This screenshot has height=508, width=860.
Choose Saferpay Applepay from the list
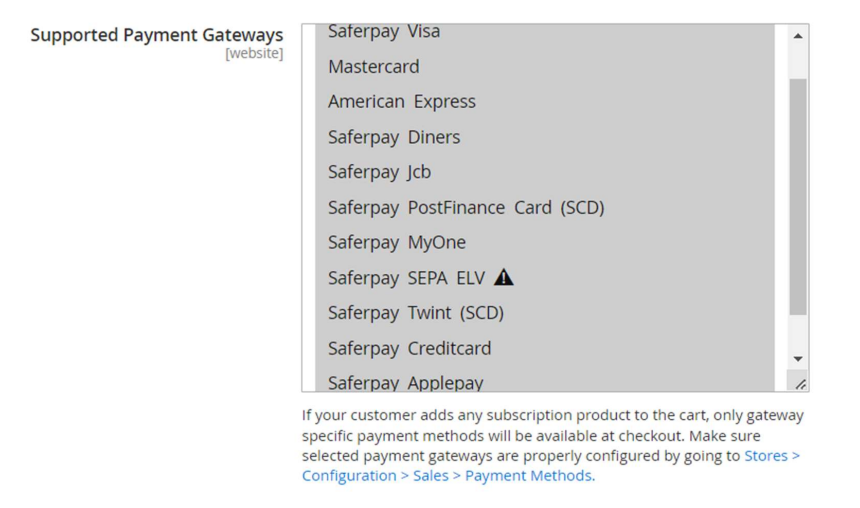405,382
